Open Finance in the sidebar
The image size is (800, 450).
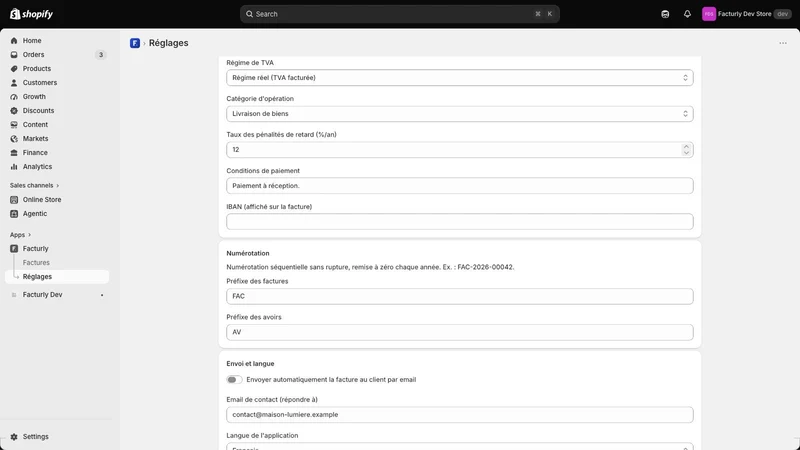35,153
